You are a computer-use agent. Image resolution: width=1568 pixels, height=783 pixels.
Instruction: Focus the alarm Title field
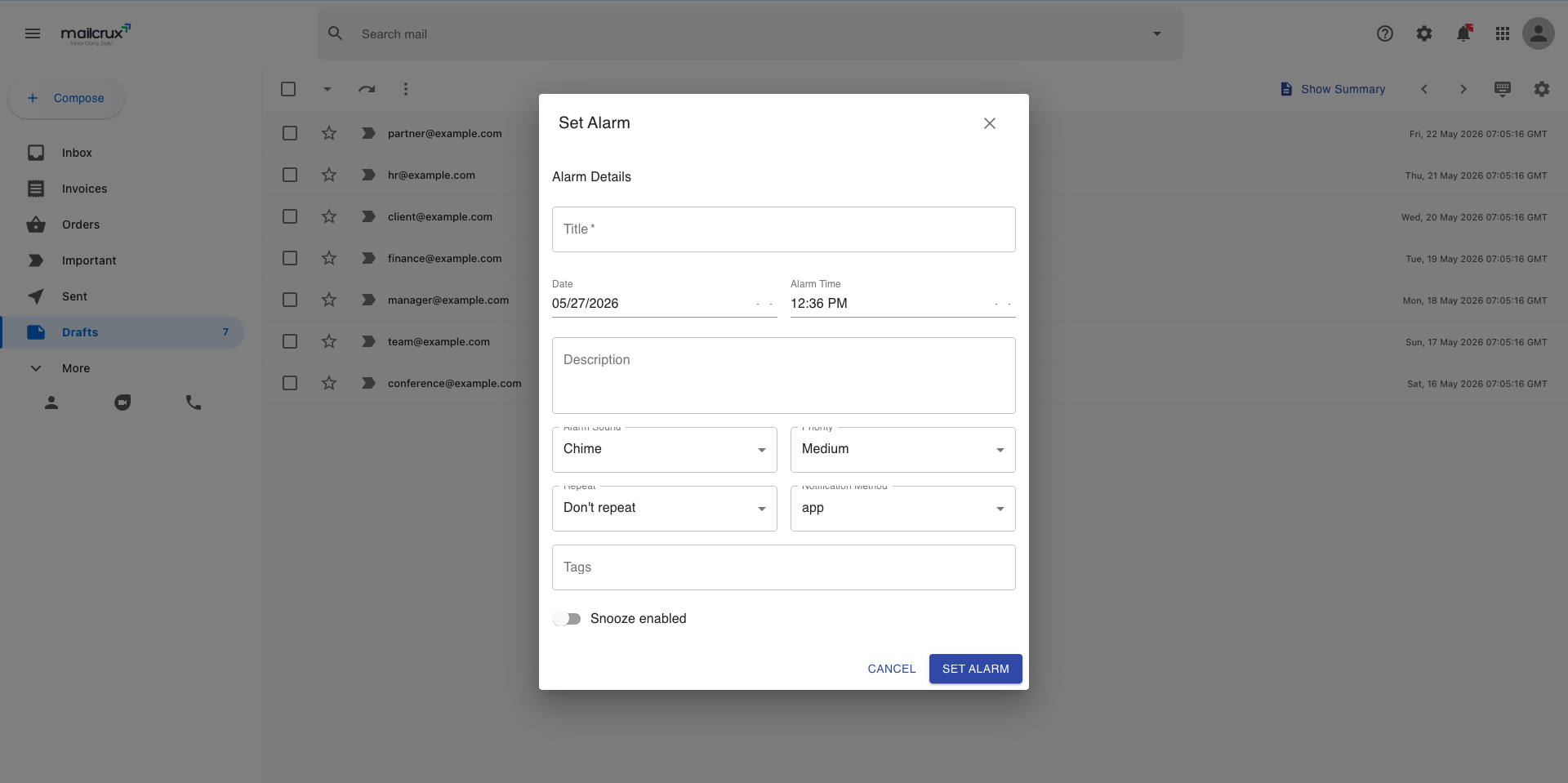tap(784, 229)
